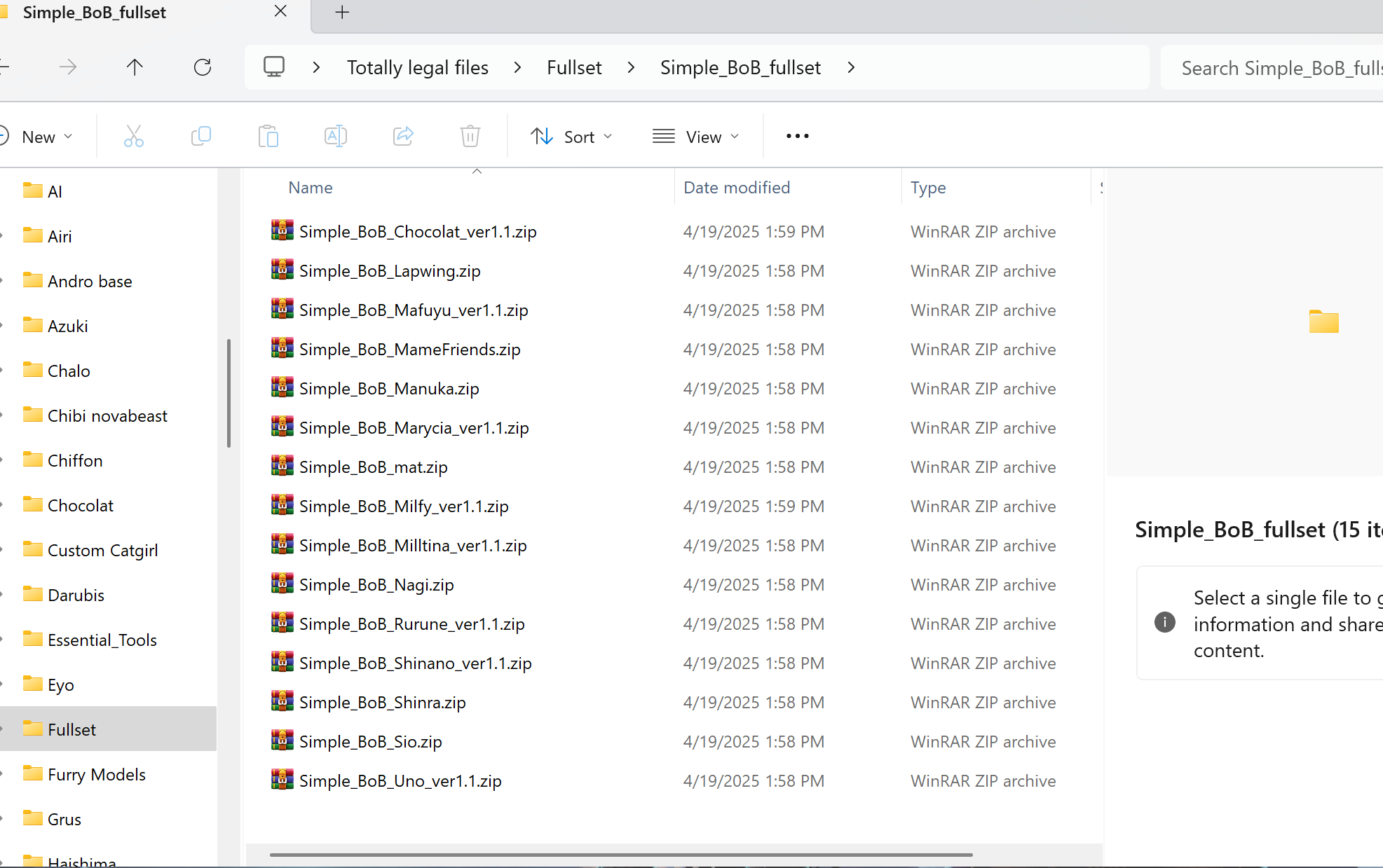Select the Essential_Tools folder
The height and width of the screenshot is (868, 1383).
click(109, 640)
